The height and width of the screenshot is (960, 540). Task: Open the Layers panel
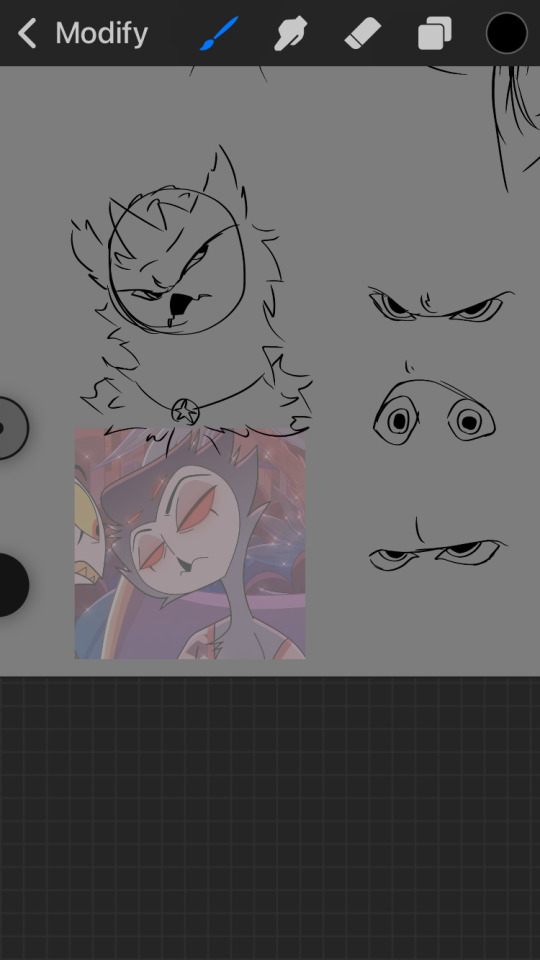[435, 33]
